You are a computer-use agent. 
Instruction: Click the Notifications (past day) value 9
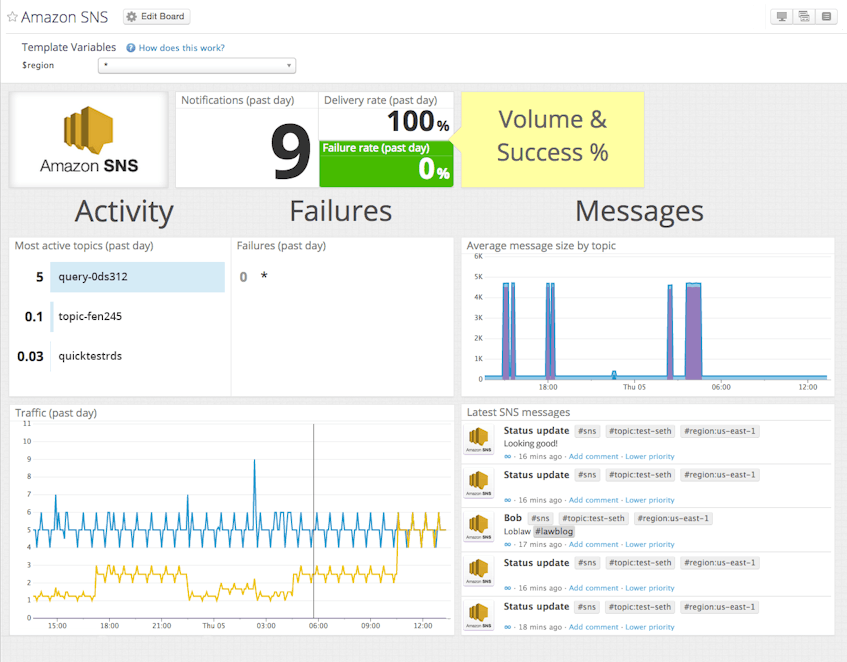[291, 151]
